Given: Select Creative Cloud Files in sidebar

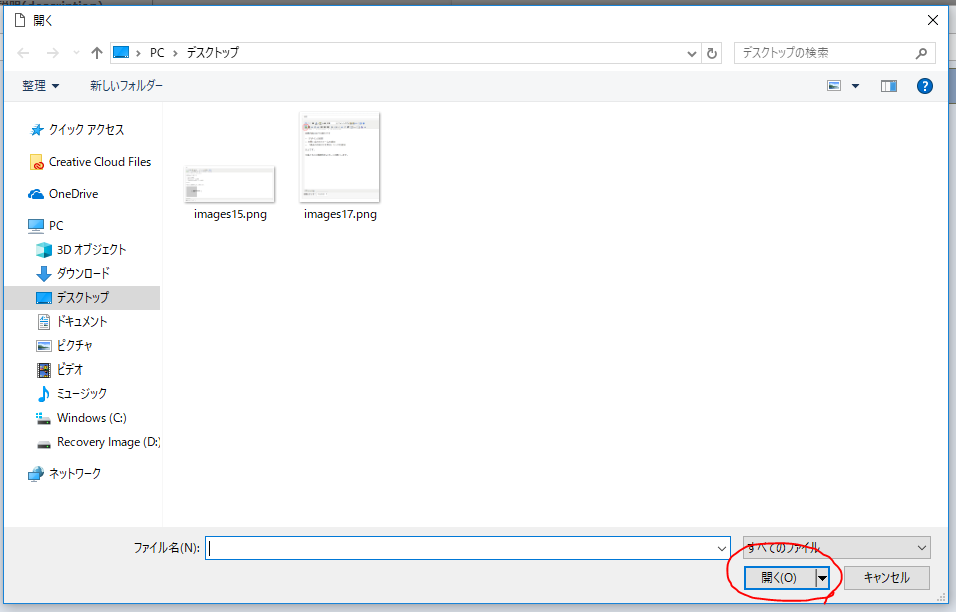Looking at the screenshot, I should coord(99,162).
